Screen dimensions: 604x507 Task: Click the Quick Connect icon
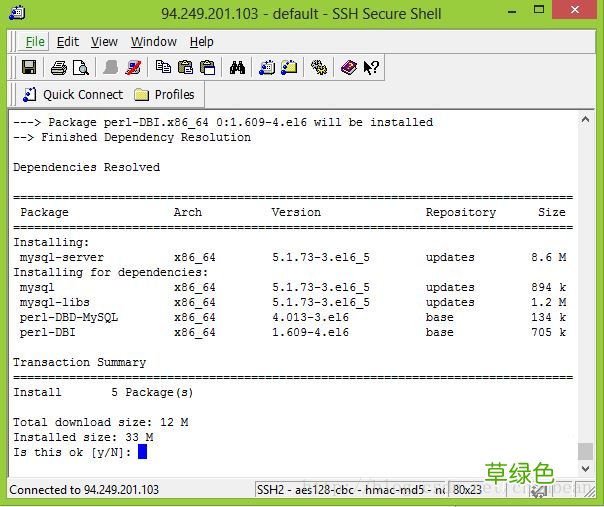(x=30, y=94)
